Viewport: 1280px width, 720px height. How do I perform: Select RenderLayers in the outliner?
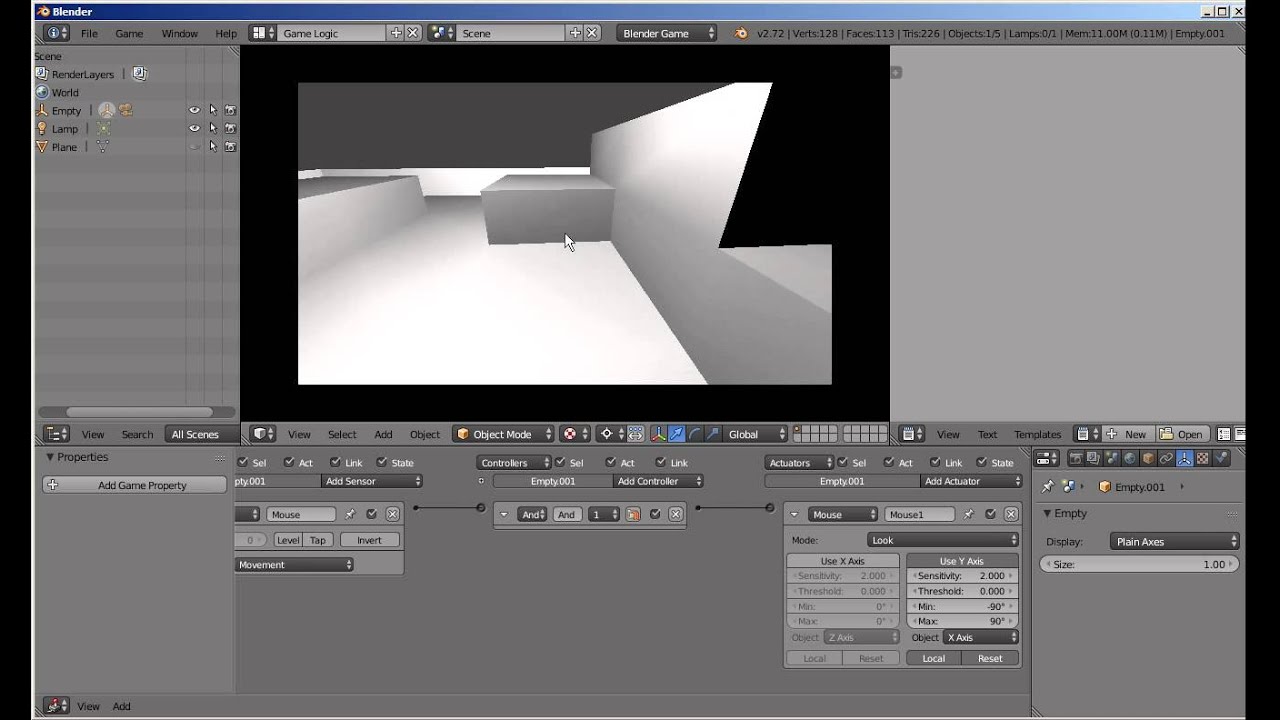[x=83, y=74]
